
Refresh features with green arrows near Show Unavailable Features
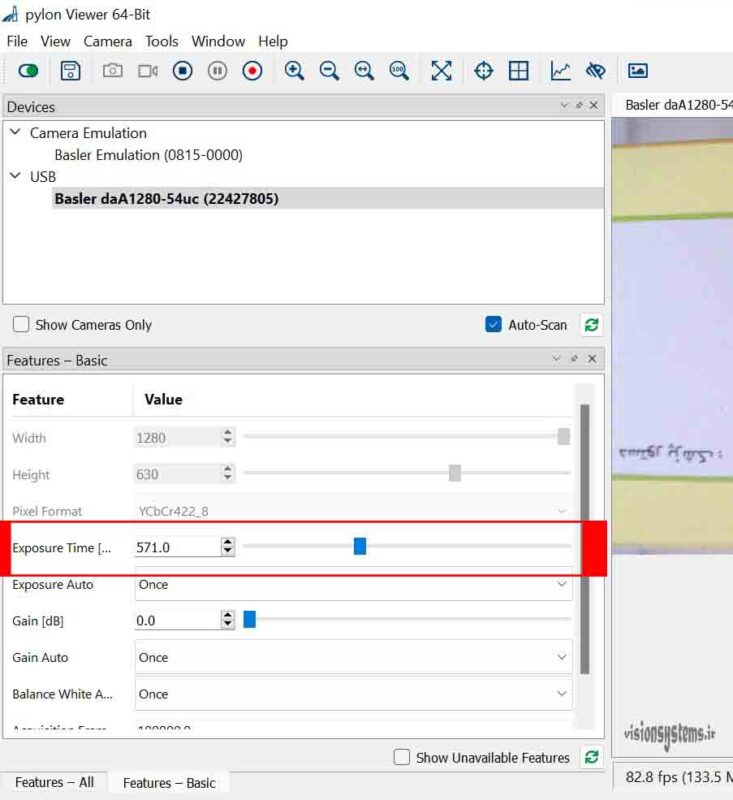592,757
